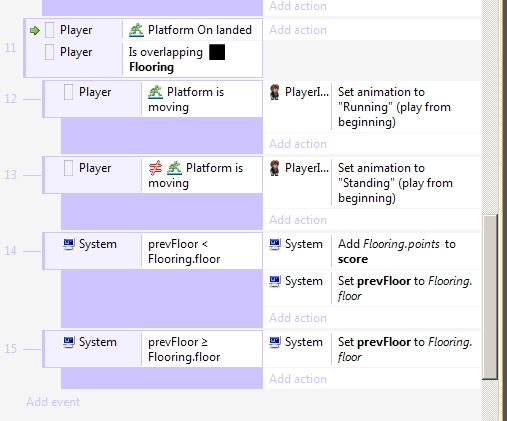Image resolution: width=507 pixels, height=421 pixels.
Task: Click the black Flooring object swatch
Action: pos(217,52)
